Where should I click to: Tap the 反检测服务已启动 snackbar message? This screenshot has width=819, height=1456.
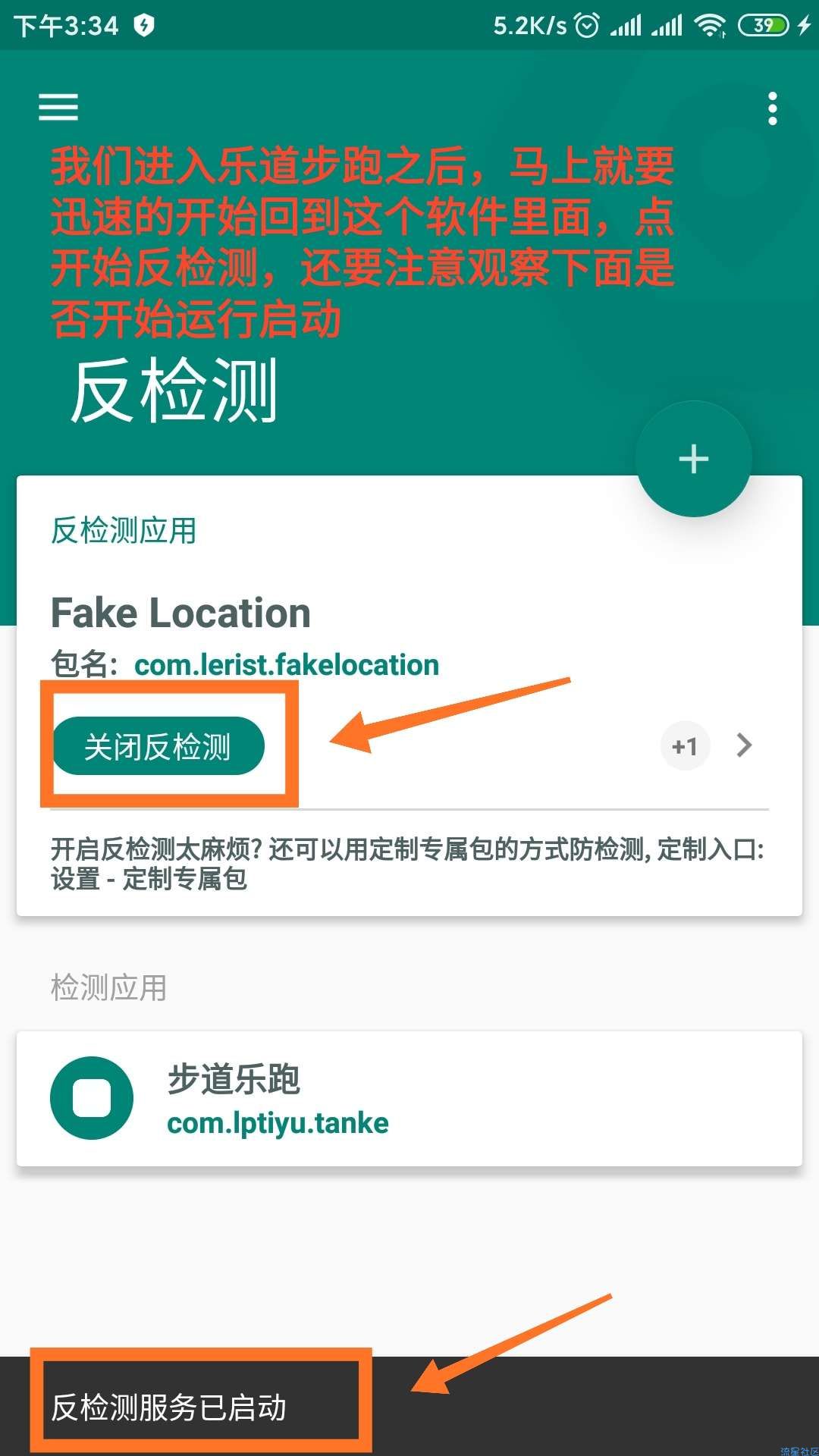[x=169, y=1407]
